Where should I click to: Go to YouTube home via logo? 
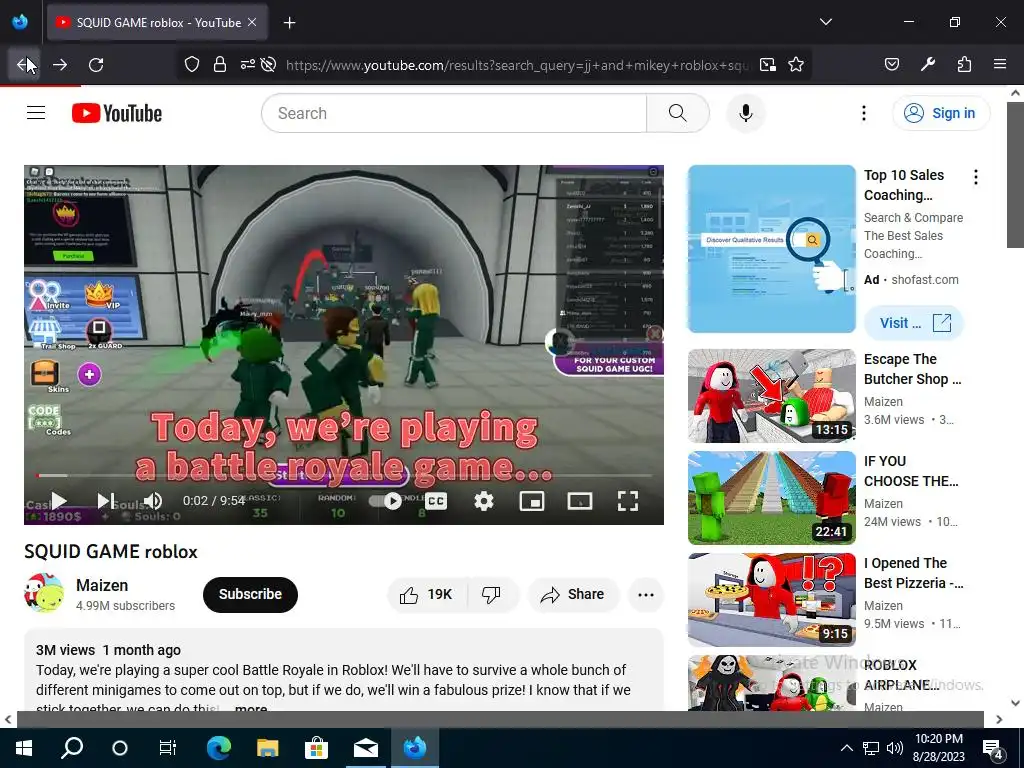tap(117, 113)
